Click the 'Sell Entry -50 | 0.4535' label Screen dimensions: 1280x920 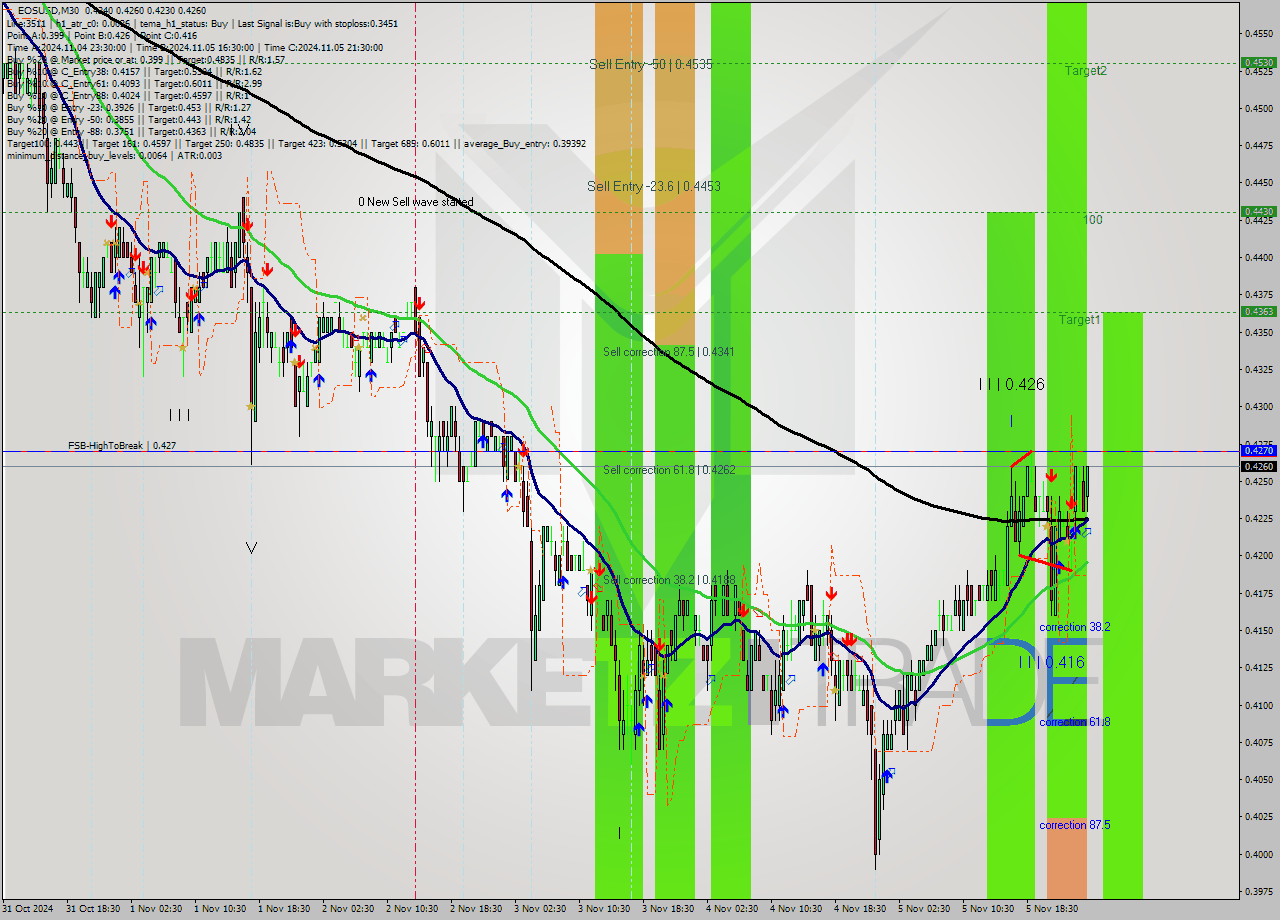[x=651, y=64]
